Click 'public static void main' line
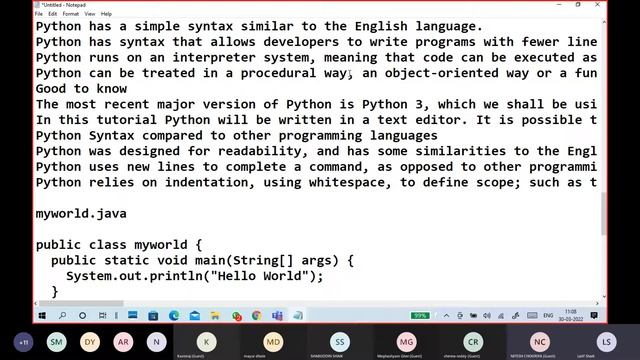The image size is (640, 360). (202, 260)
